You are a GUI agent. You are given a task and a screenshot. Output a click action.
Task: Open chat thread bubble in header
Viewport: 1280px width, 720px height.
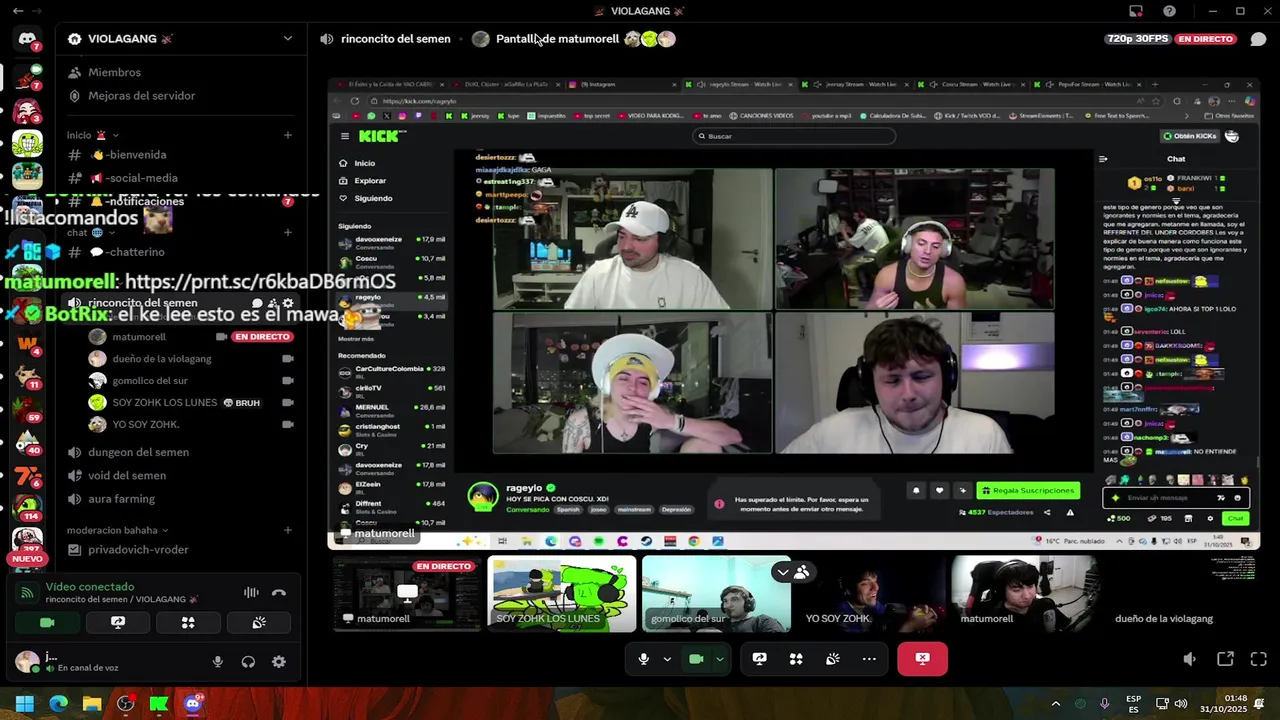(x=1258, y=39)
